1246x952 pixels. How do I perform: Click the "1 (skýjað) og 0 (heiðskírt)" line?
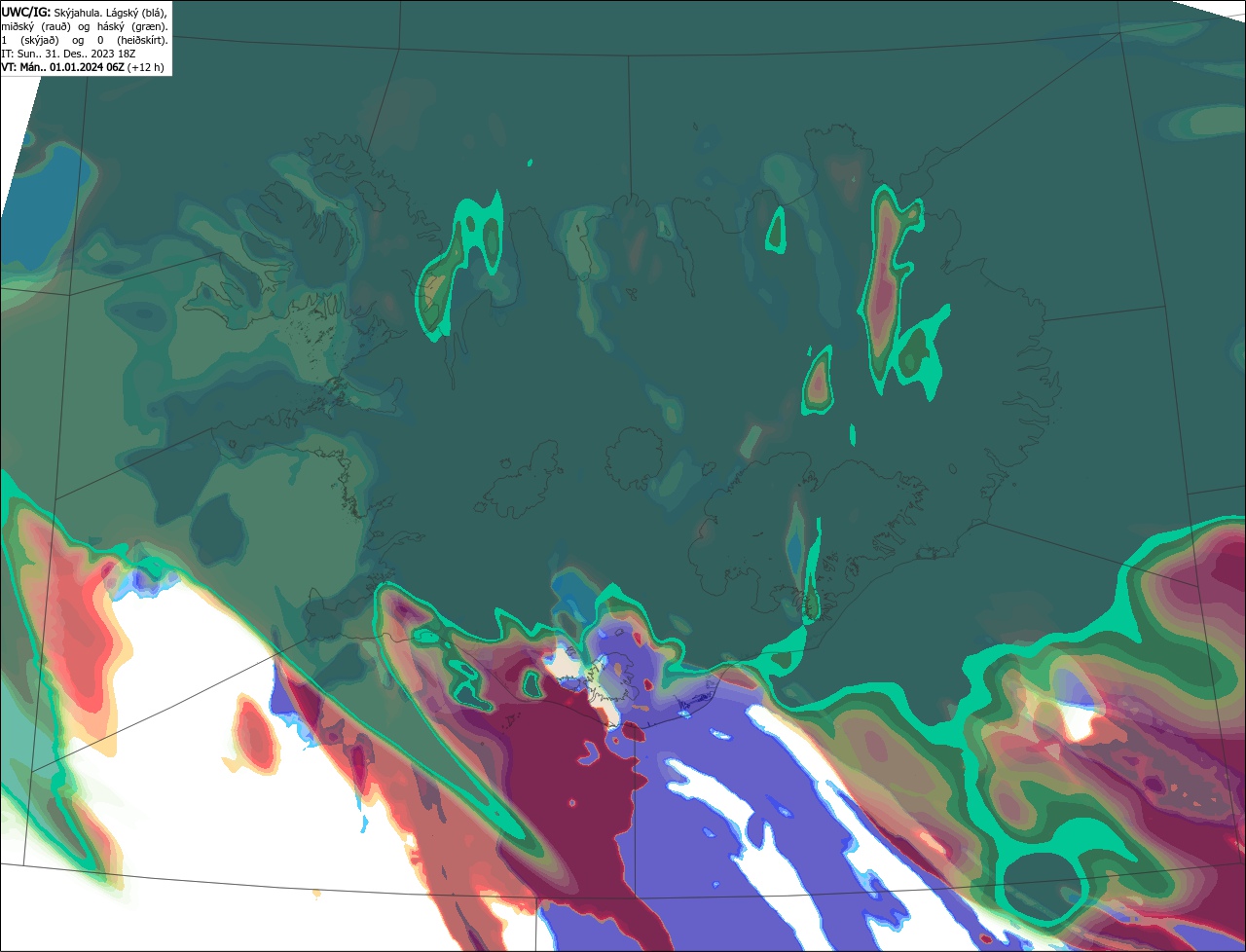pyautogui.click(x=85, y=40)
